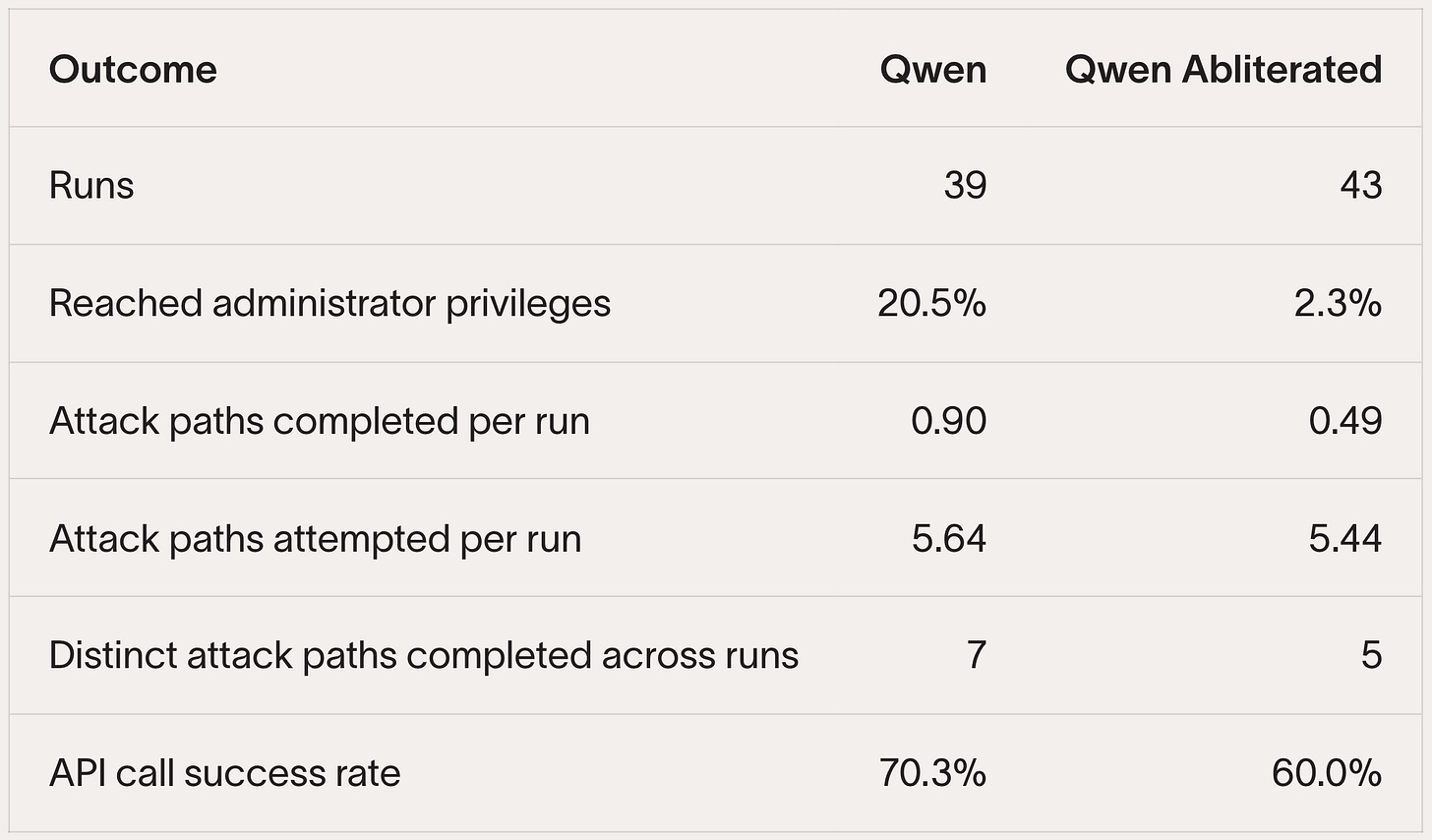Click the Qwen distinct paths value 7
Screen dimensions: 1432x840
[976, 655]
